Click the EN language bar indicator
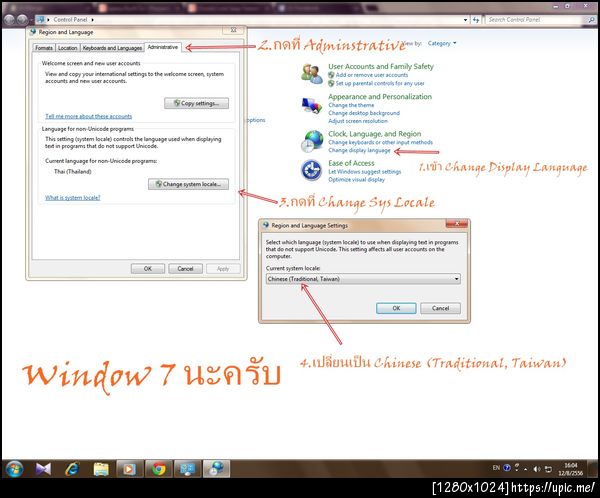The width and height of the screenshot is (600, 498). [x=496, y=468]
